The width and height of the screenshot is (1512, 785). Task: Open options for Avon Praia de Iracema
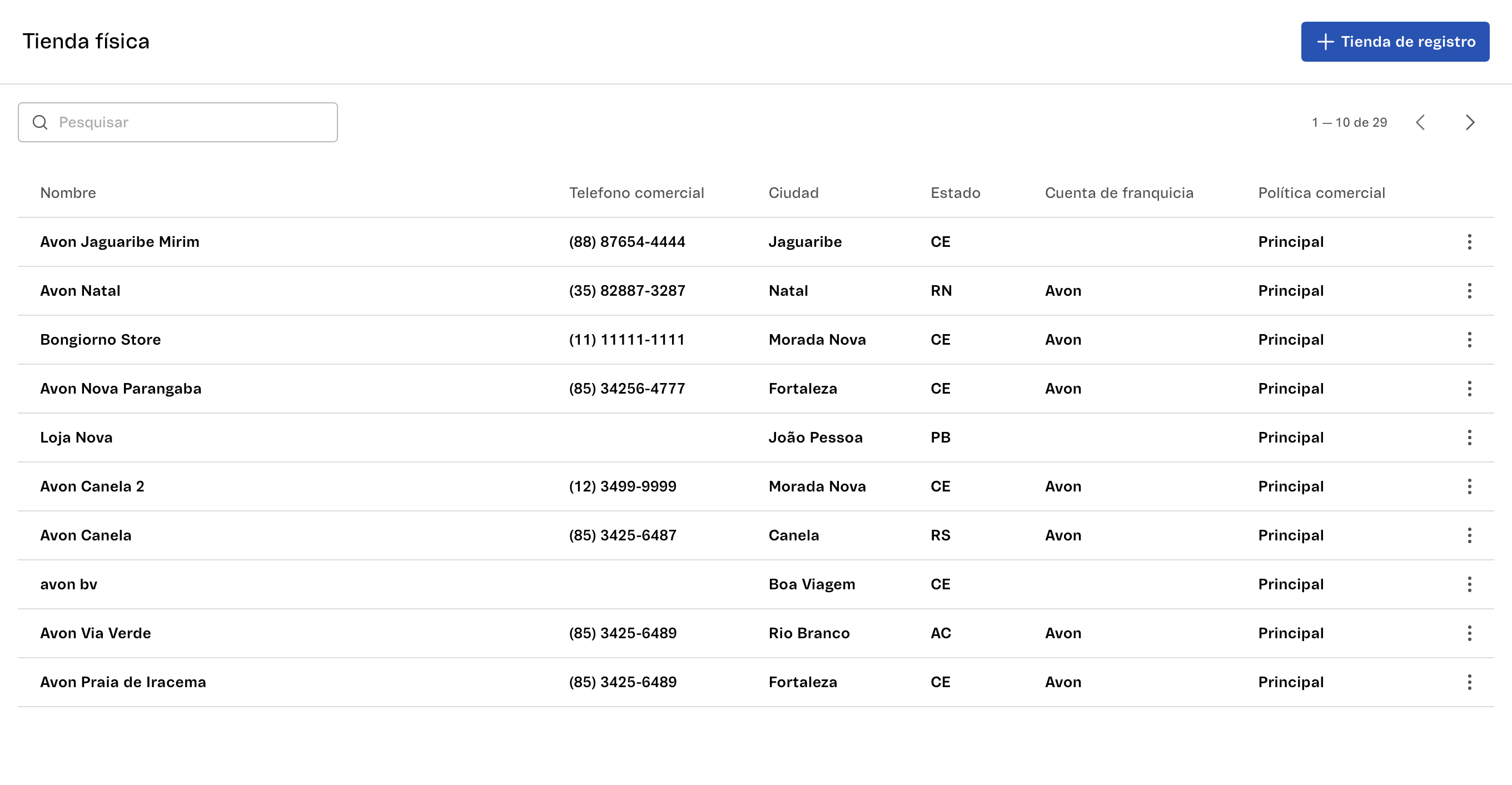coord(1469,682)
